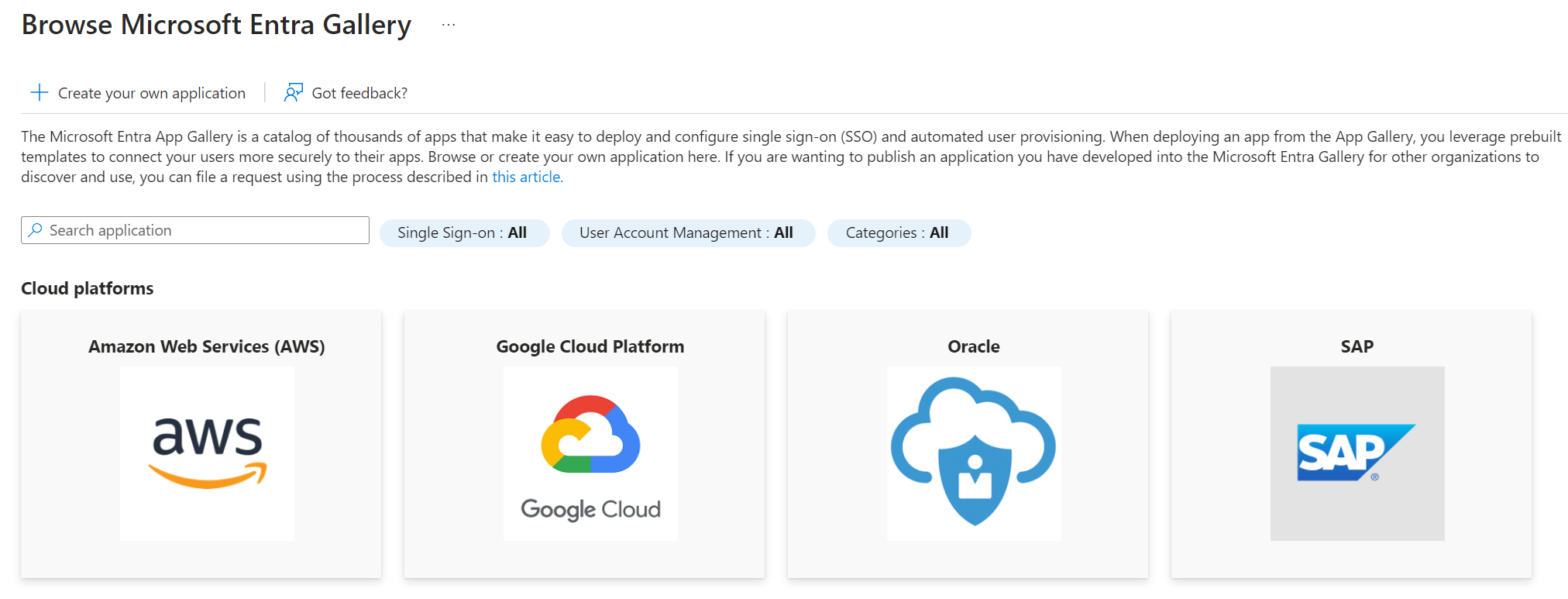Screen dimensions: 1568x599
Task: Click the Browse Microsoft Entra Gallery heading
Action: pyautogui.click(x=216, y=25)
